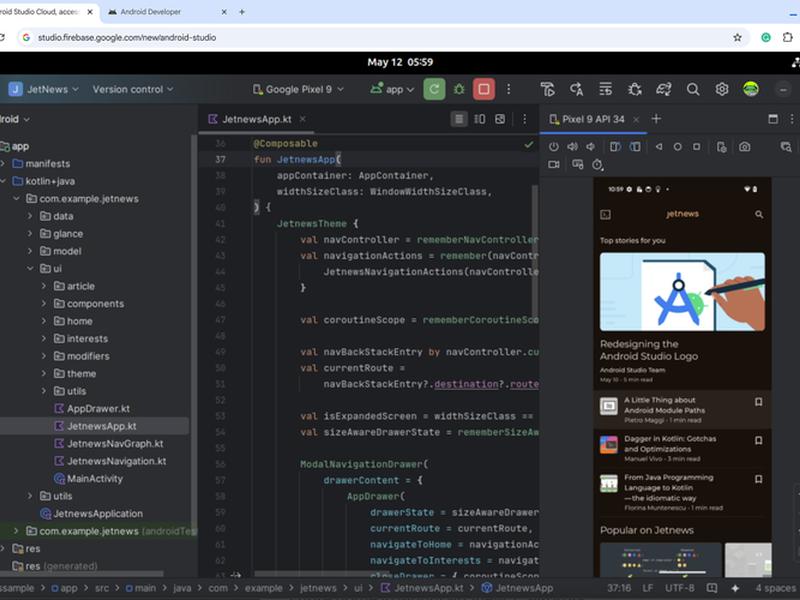800x600 pixels.
Task: Switch editor to Code-only view
Action: [459, 119]
